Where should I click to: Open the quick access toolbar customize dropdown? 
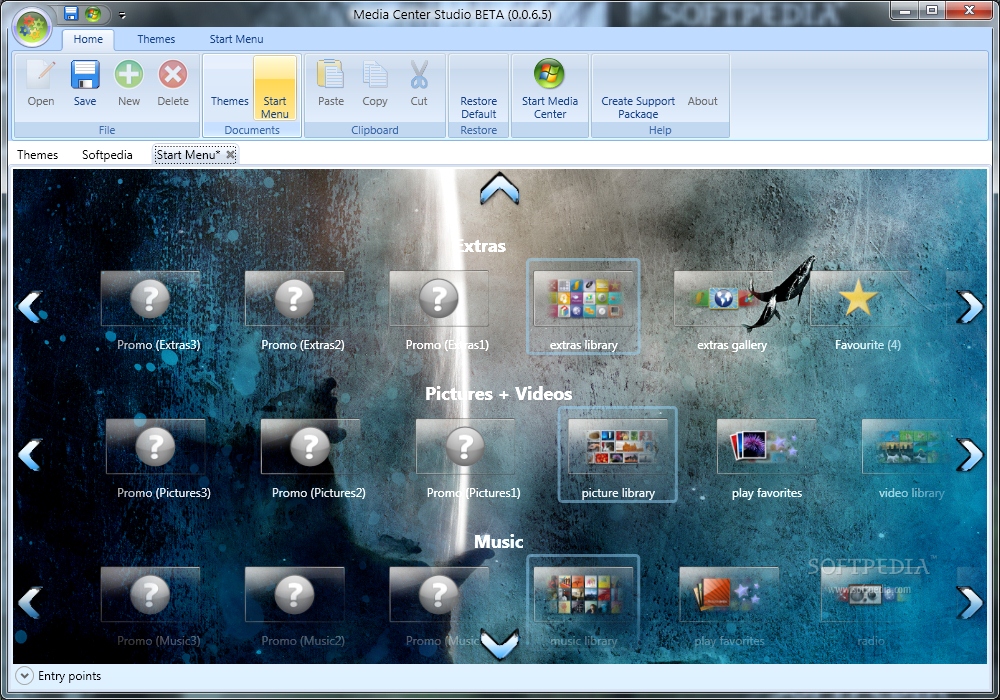pyautogui.click(x=122, y=15)
